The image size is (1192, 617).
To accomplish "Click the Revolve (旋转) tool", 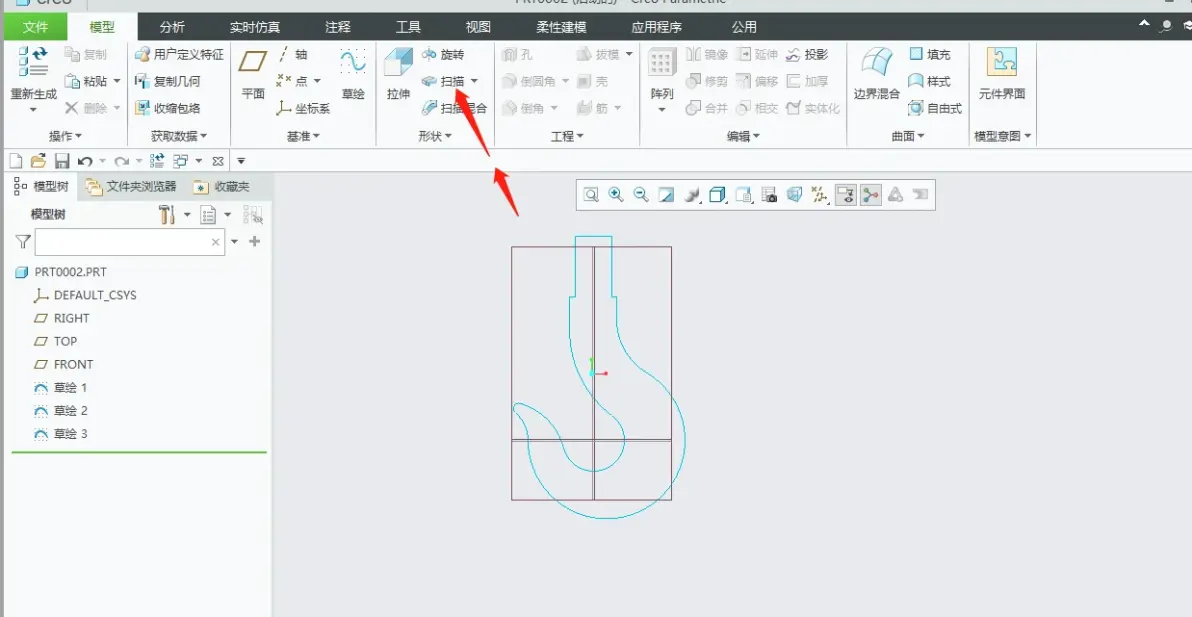I will (442, 55).
